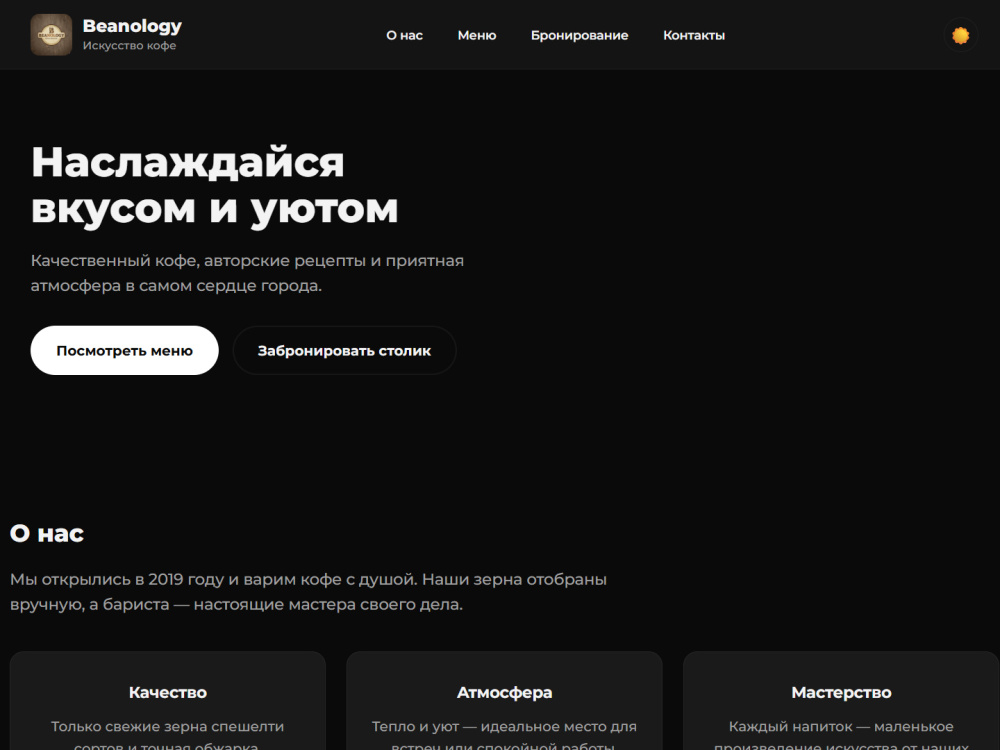This screenshot has width=1000, height=750.
Task: Click the hero subtitle starting "Качественный кофе"
Action: point(247,273)
